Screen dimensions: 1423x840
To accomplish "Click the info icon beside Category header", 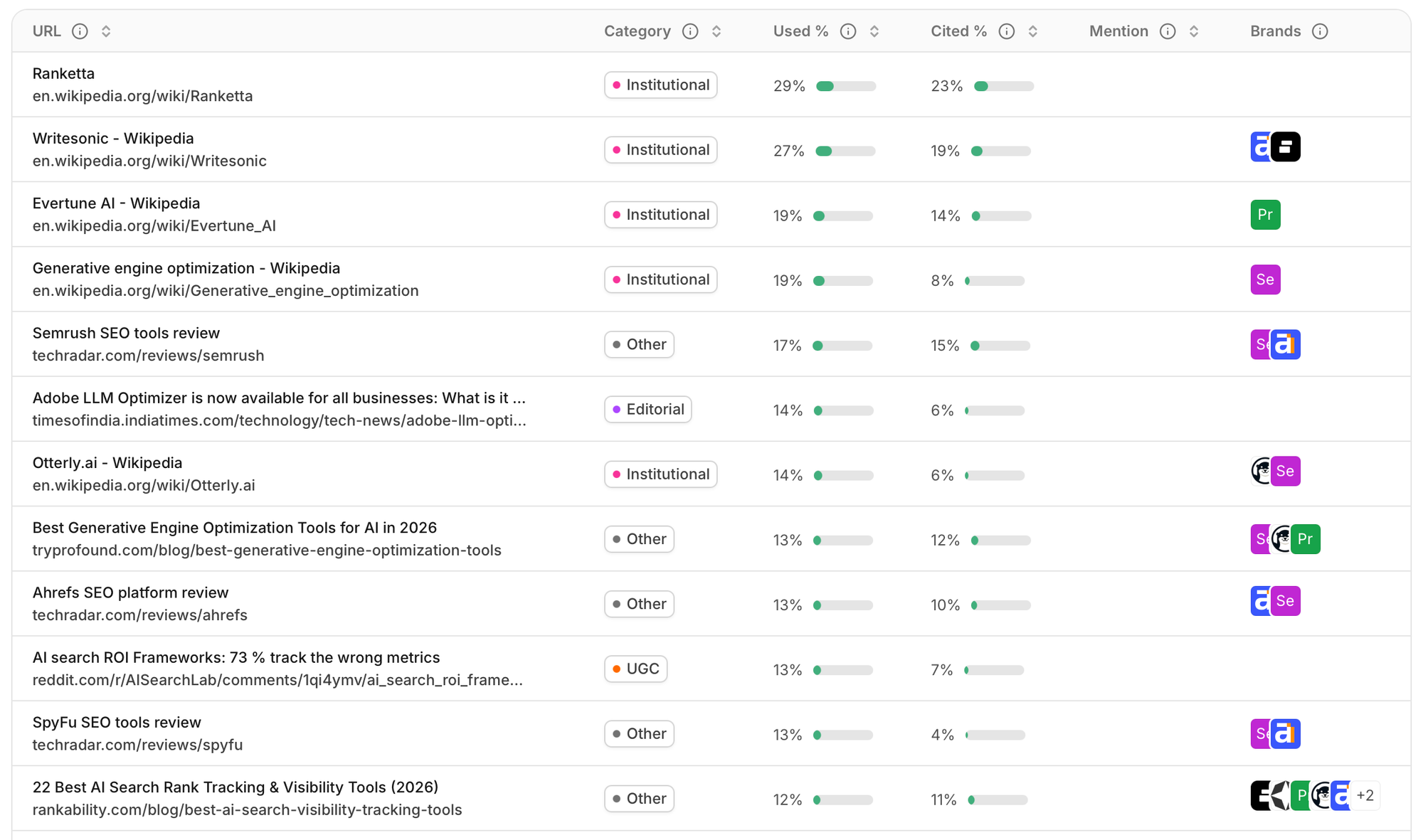I will pyautogui.click(x=690, y=31).
